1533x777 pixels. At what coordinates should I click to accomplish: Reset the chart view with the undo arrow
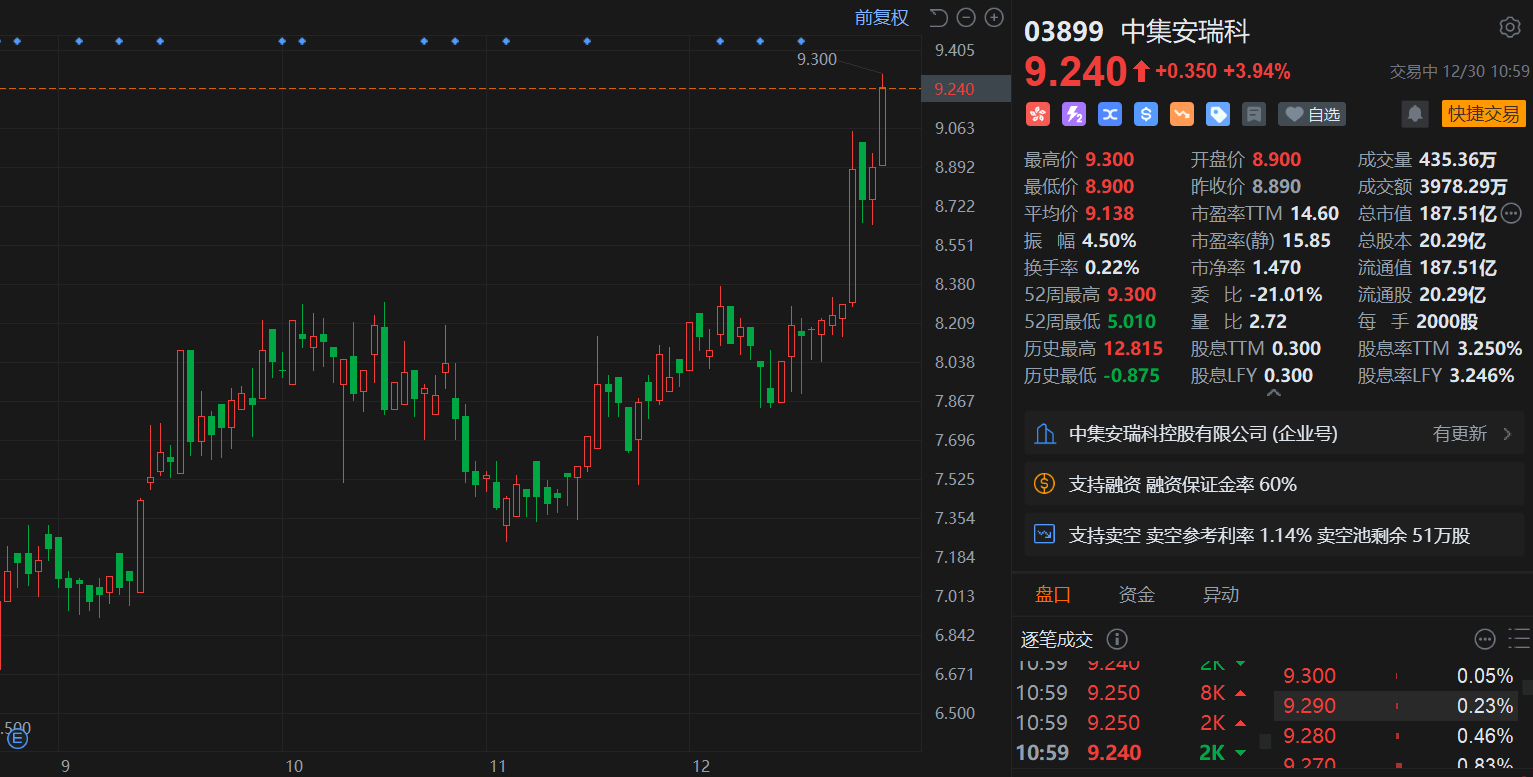click(938, 17)
